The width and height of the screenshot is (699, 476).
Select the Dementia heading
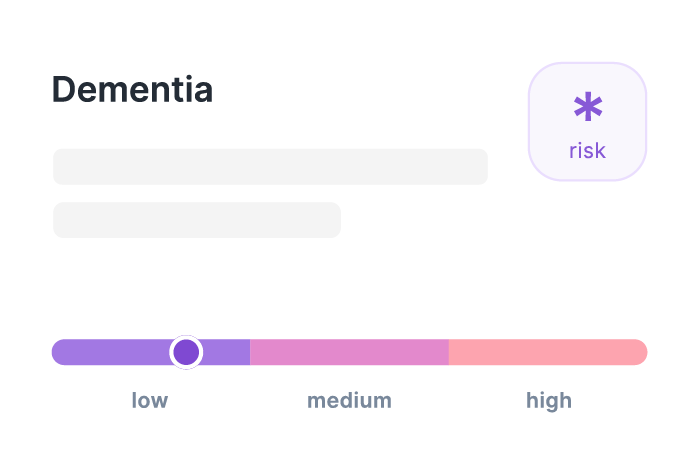[132, 89]
